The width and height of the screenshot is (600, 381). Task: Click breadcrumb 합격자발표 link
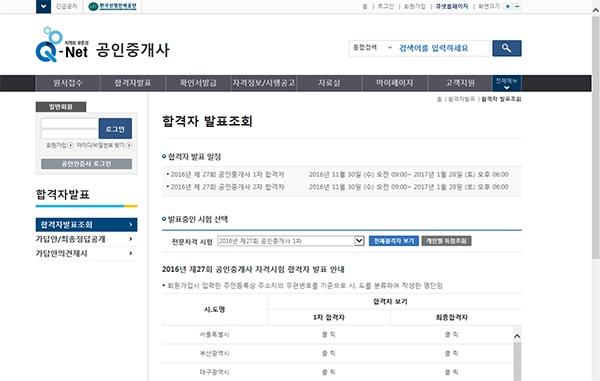coord(461,99)
